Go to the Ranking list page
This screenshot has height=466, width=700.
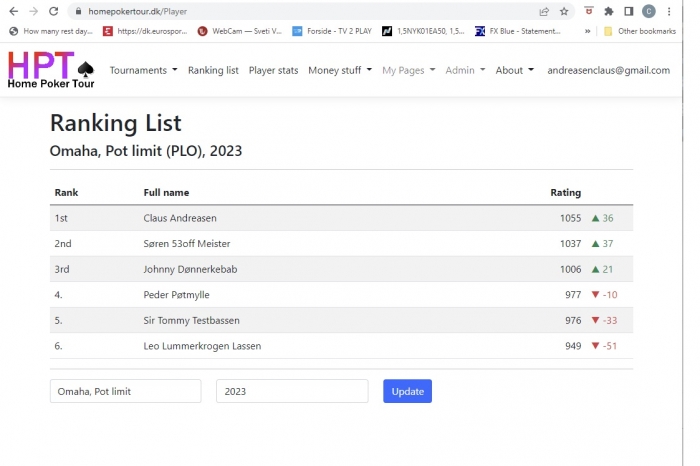click(213, 70)
